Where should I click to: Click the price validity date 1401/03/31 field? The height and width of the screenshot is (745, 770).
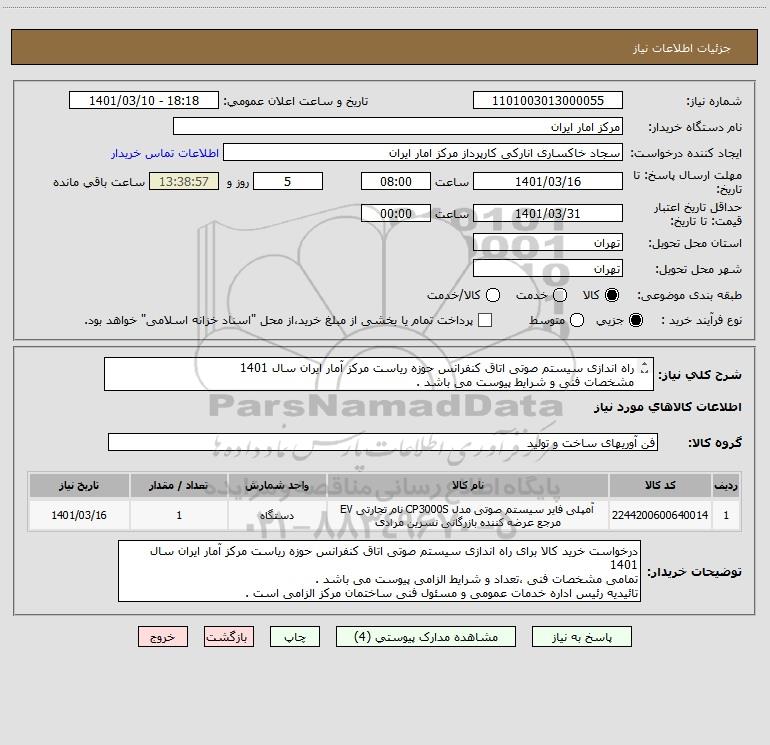pyautogui.click(x=548, y=213)
